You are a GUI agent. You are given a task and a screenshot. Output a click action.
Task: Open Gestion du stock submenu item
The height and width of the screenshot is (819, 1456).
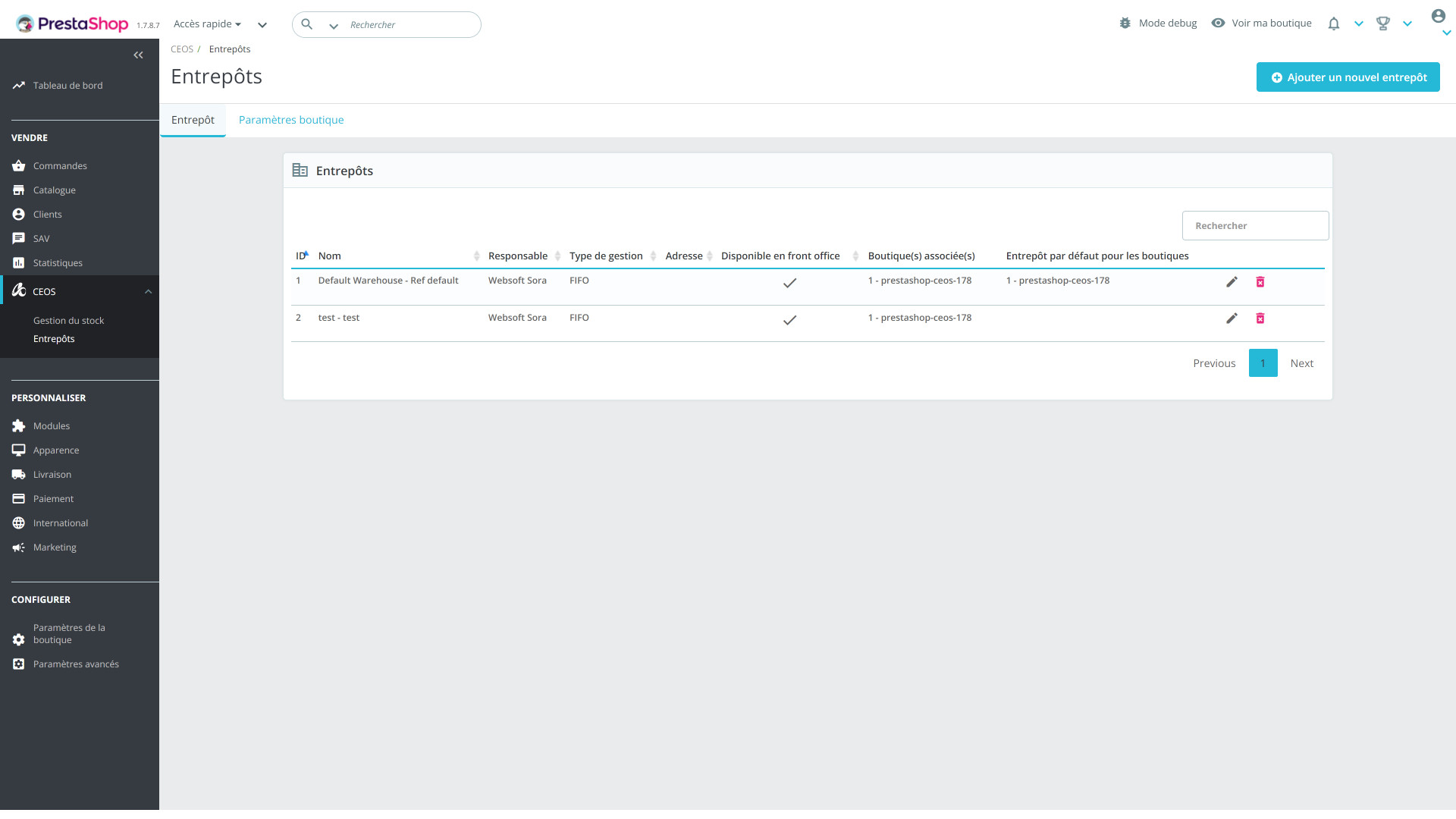pyautogui.click(x=68, y=321)
